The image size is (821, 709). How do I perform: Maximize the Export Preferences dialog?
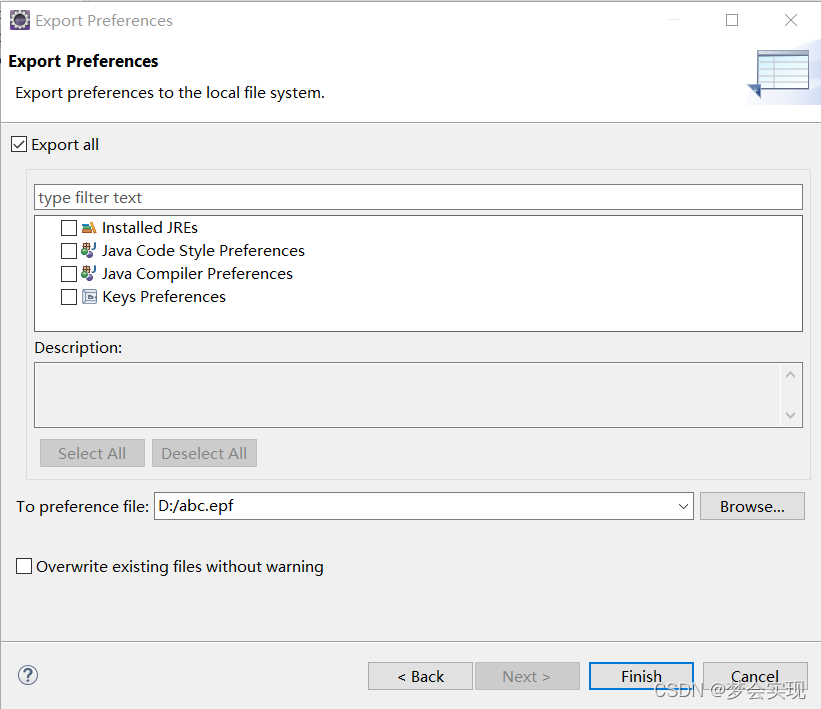[x=732, y=20]
